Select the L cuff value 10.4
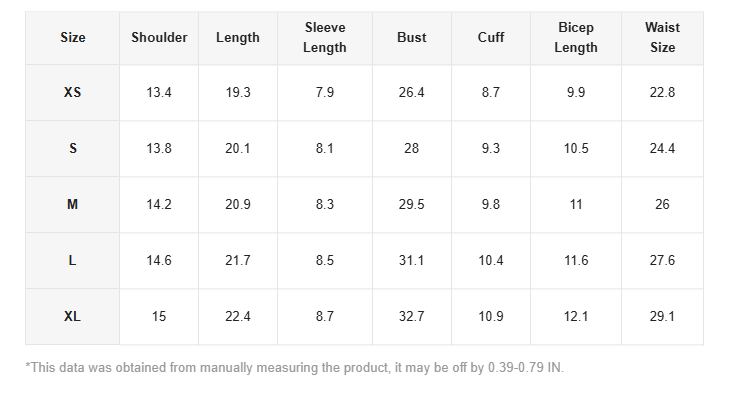Viewport: 741px width, 401px height. pyautogui.click(x=491, y=261)
